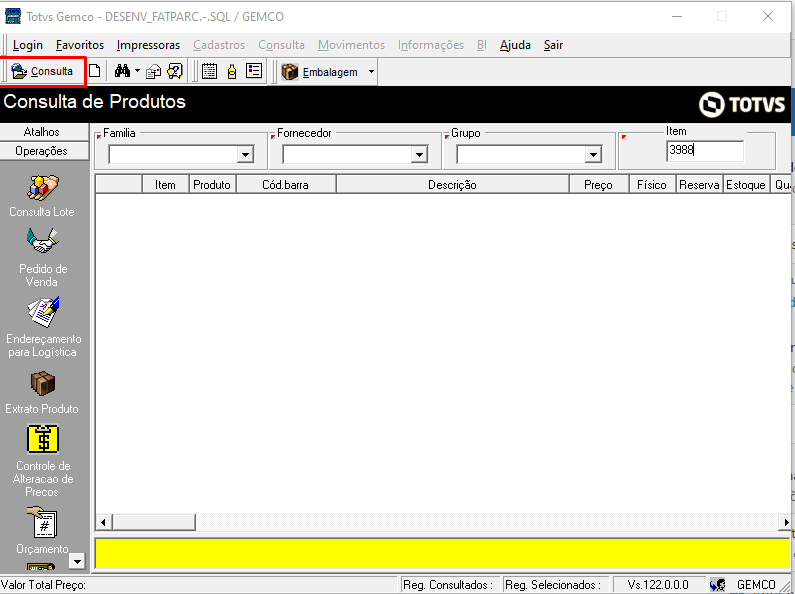The height and width of the screenshot is (594, 795).
Task: Click the horizontal scrollbar right arrow
Action: point(786,522)
